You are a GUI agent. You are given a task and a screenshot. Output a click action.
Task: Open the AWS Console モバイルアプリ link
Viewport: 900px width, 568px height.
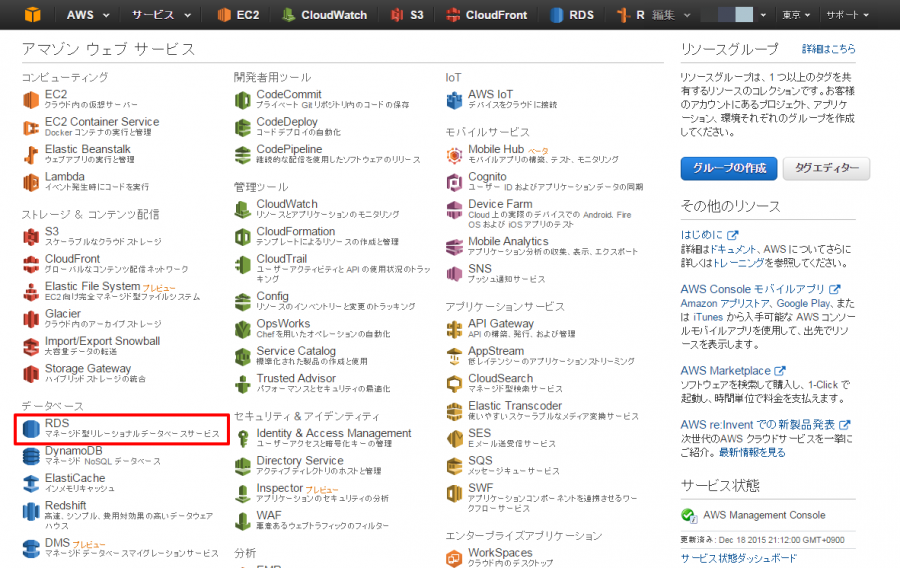(759, 289)
